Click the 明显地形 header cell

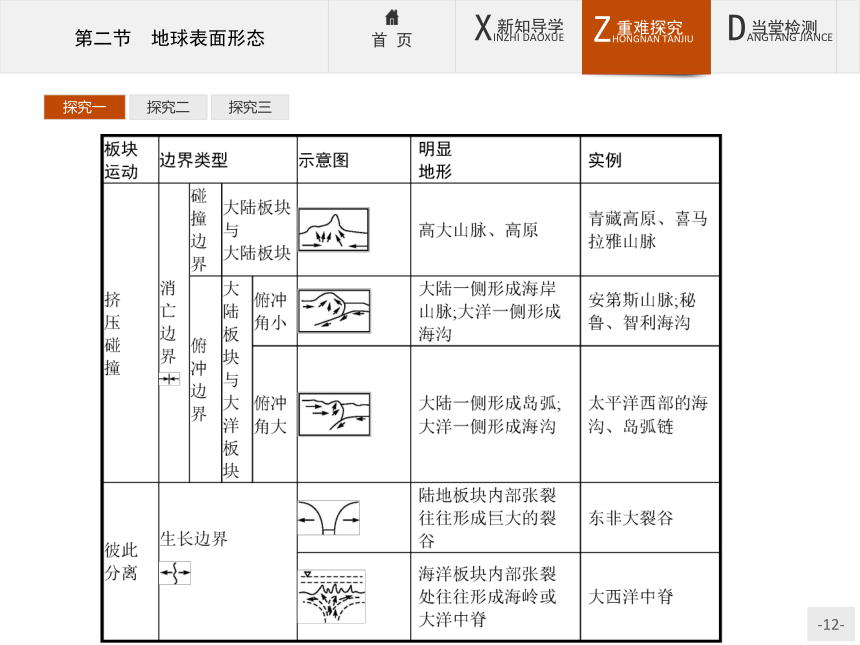pos(495,160)
